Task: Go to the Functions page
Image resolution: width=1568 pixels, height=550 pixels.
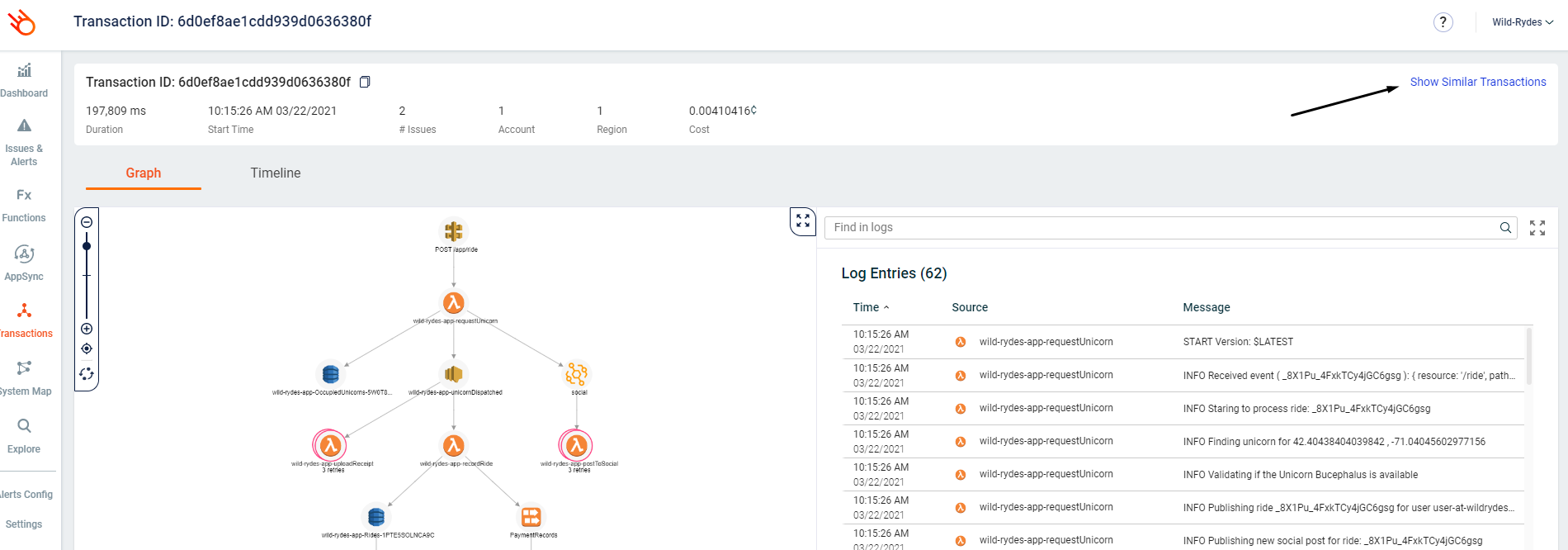Action: tap(24, 205)
